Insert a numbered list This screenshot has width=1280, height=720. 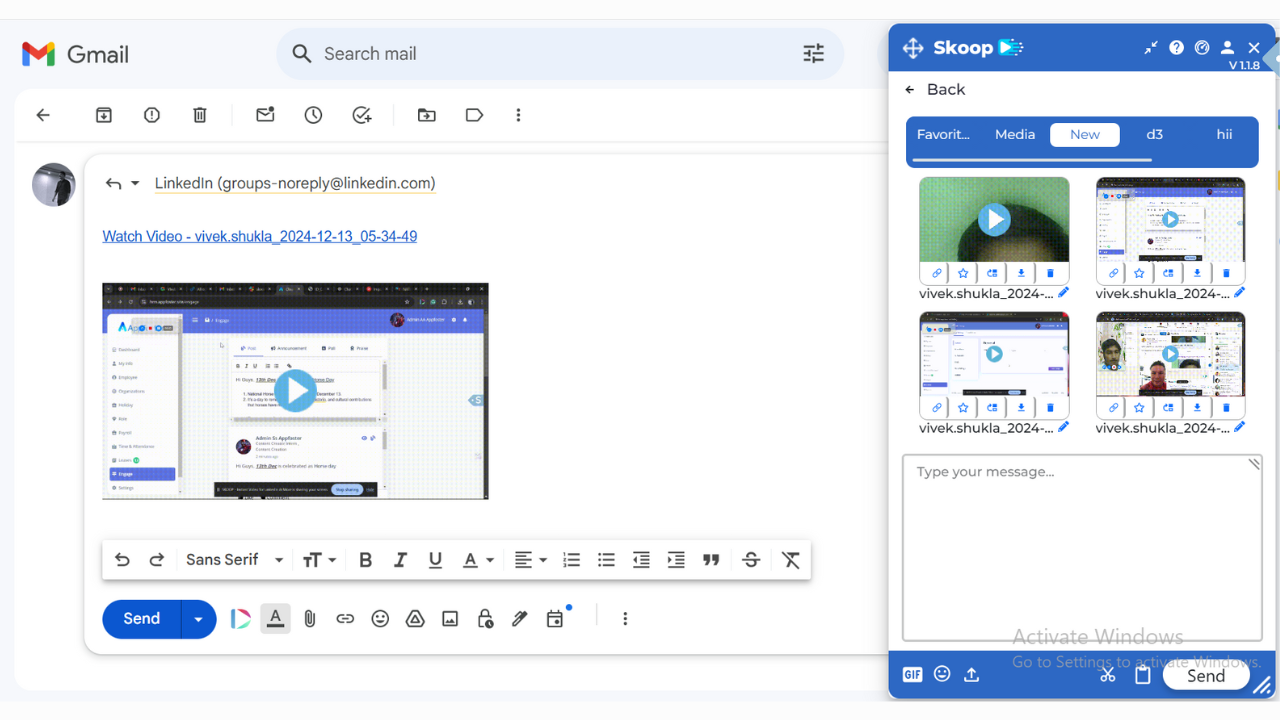click(572, 560)
